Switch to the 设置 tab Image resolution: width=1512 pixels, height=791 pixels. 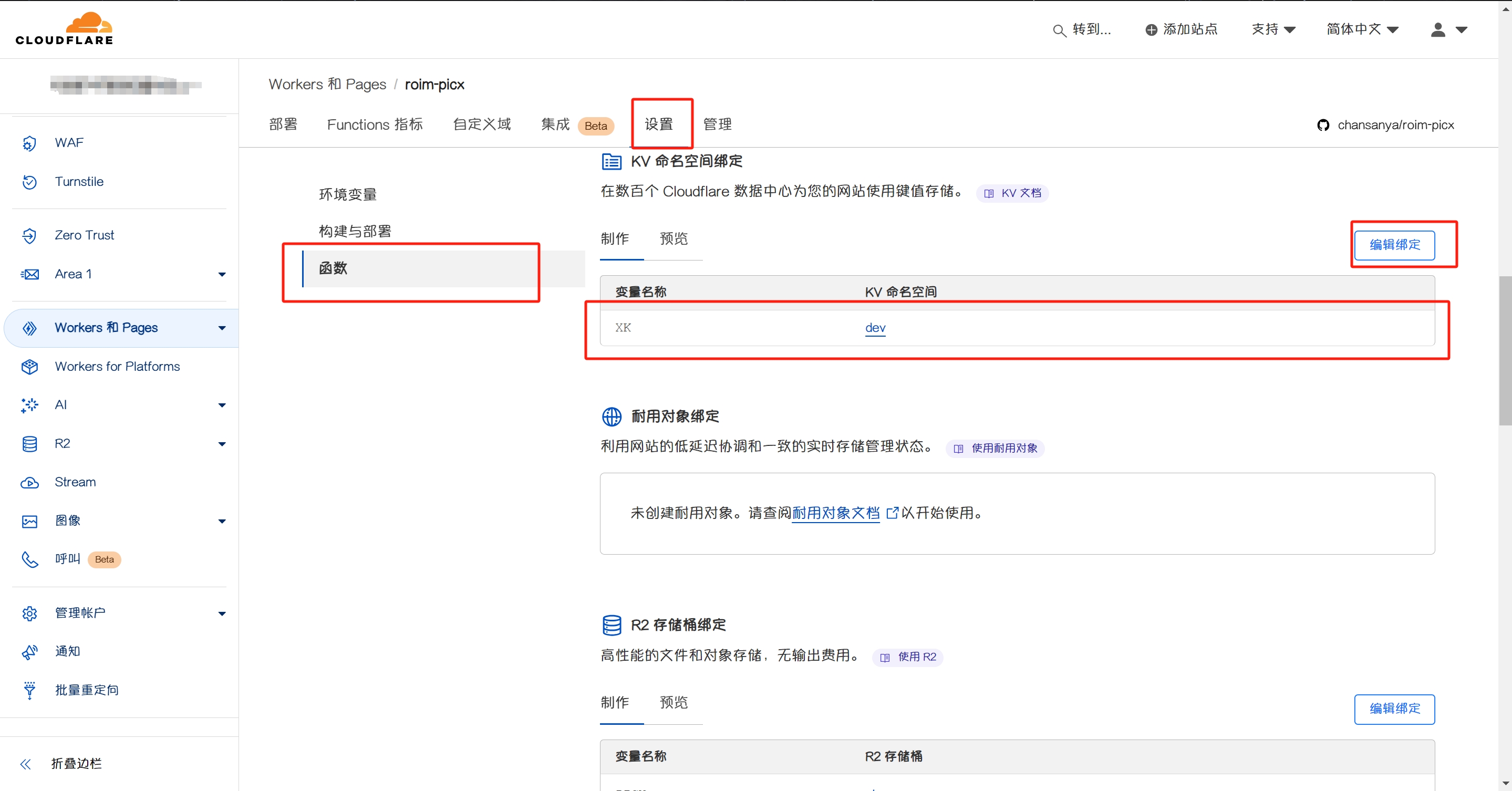[x=659, y=124]
